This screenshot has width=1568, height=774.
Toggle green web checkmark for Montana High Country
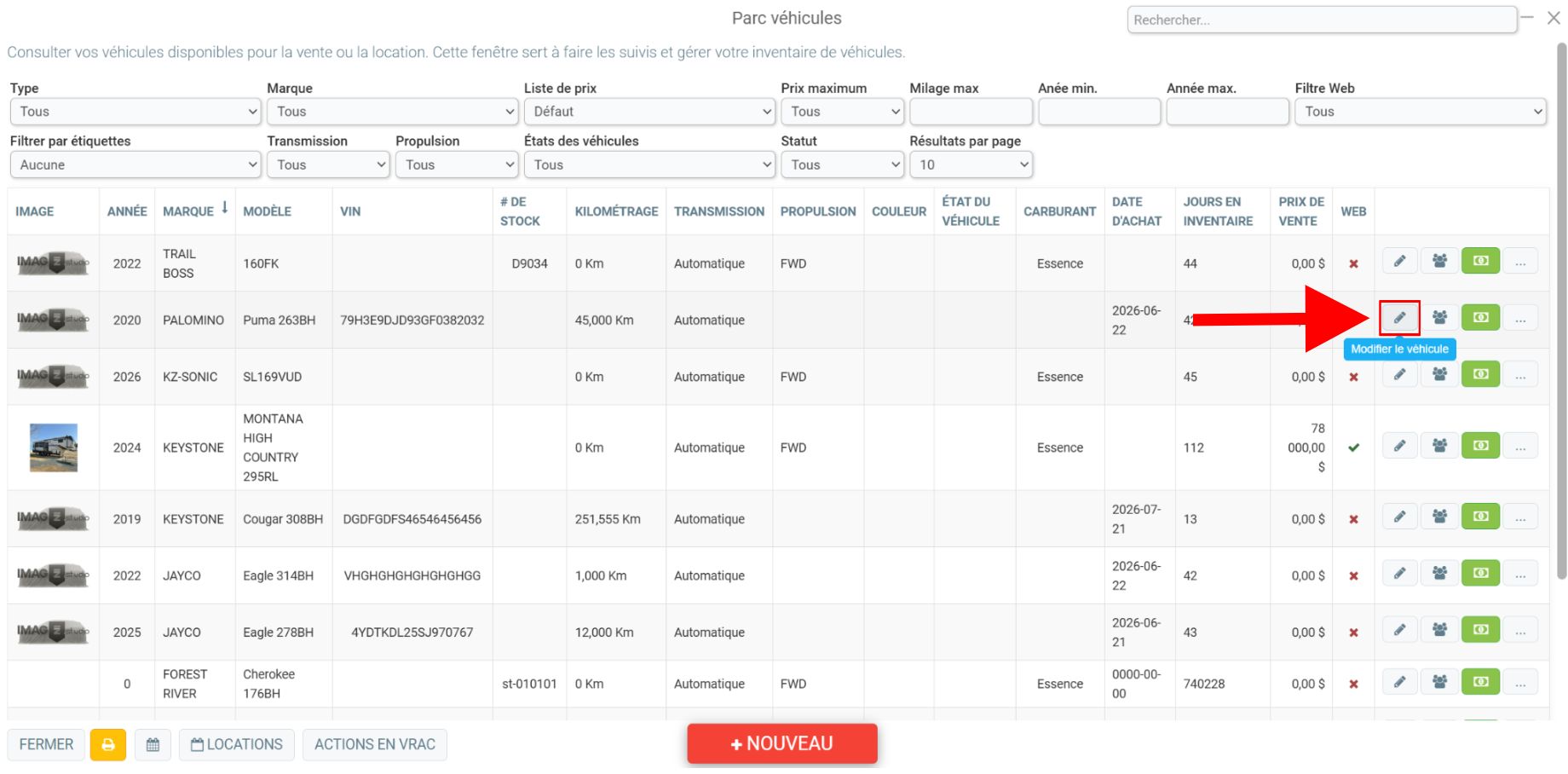[1353, 448]
